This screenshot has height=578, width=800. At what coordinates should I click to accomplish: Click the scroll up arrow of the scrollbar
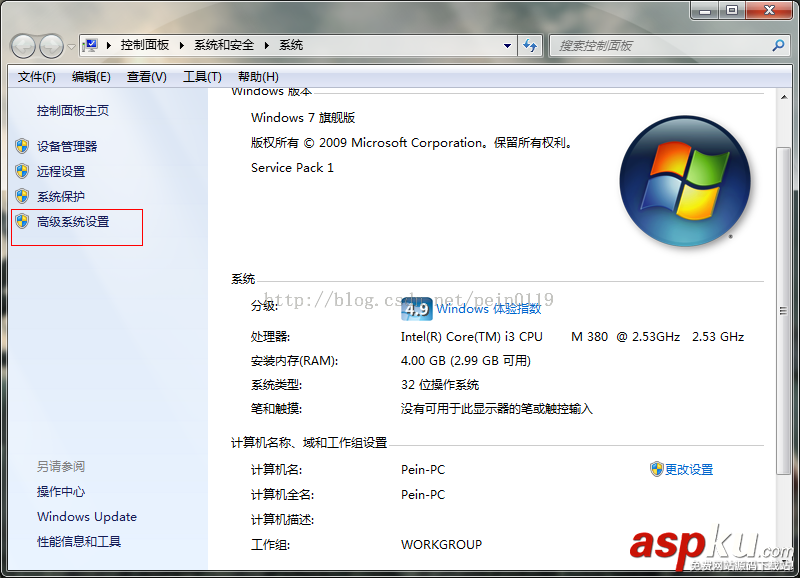[x=783, y=97]
